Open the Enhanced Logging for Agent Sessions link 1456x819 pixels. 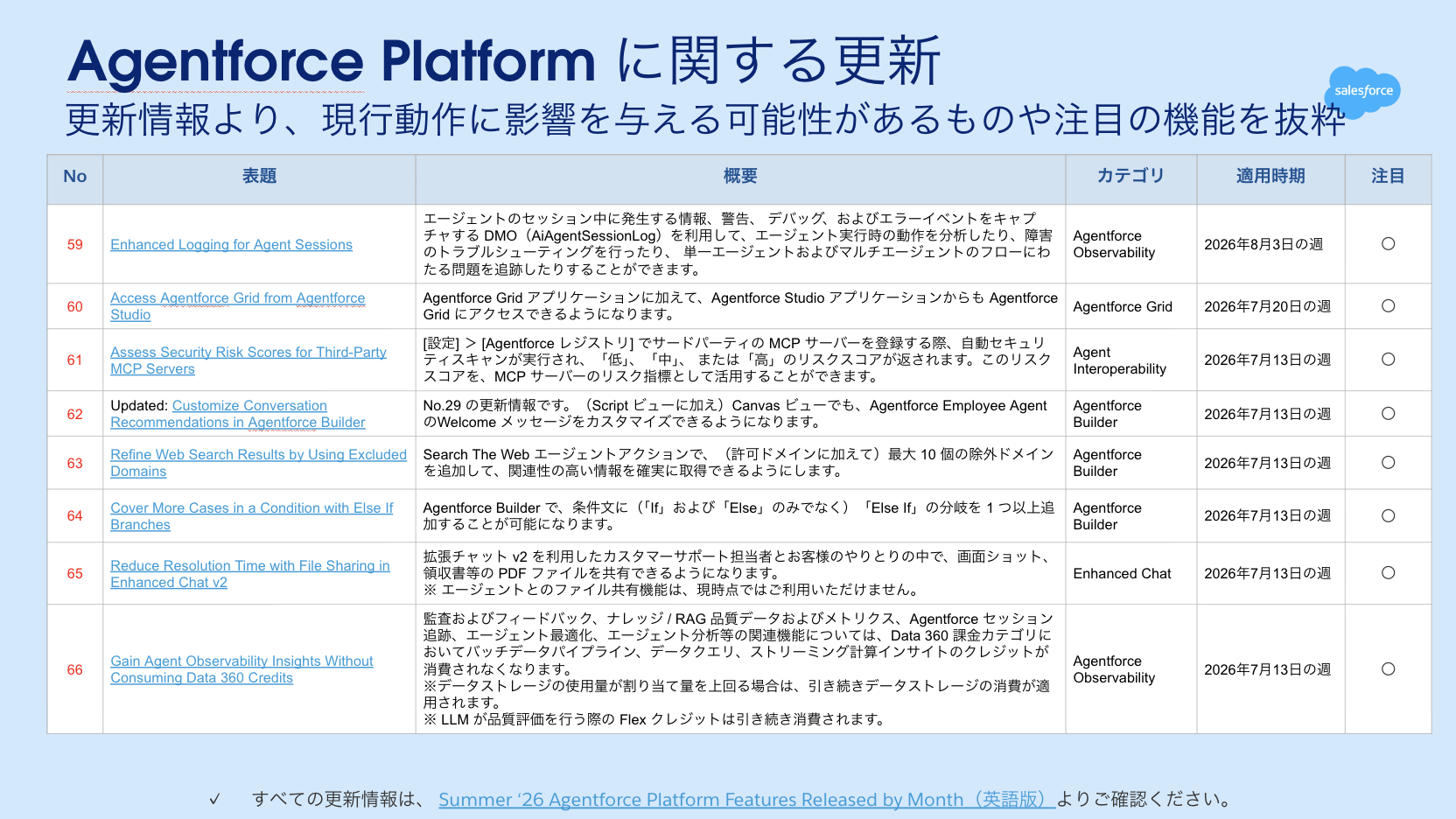(x=231, y=245)
